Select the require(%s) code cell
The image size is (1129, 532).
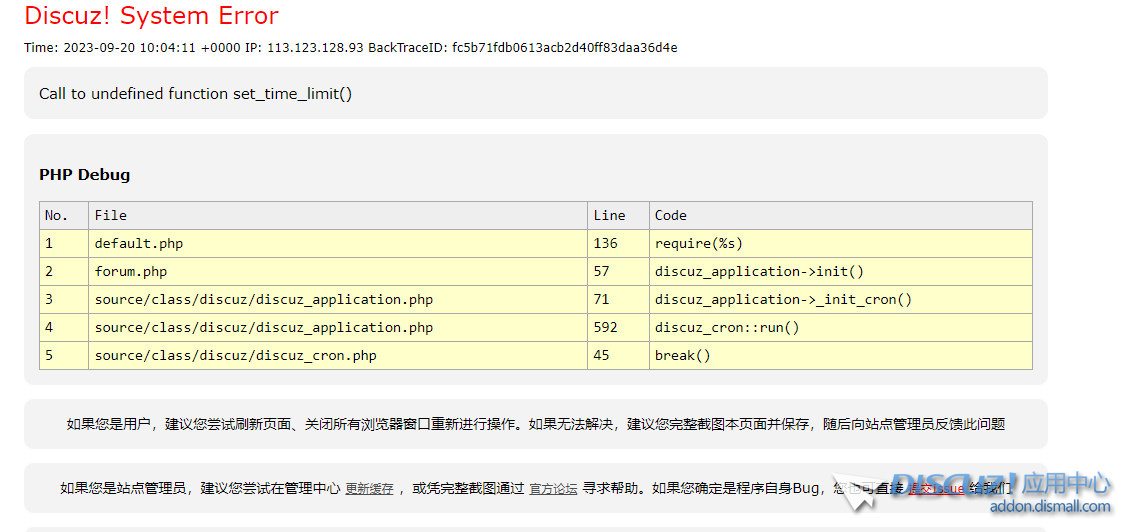840,243
